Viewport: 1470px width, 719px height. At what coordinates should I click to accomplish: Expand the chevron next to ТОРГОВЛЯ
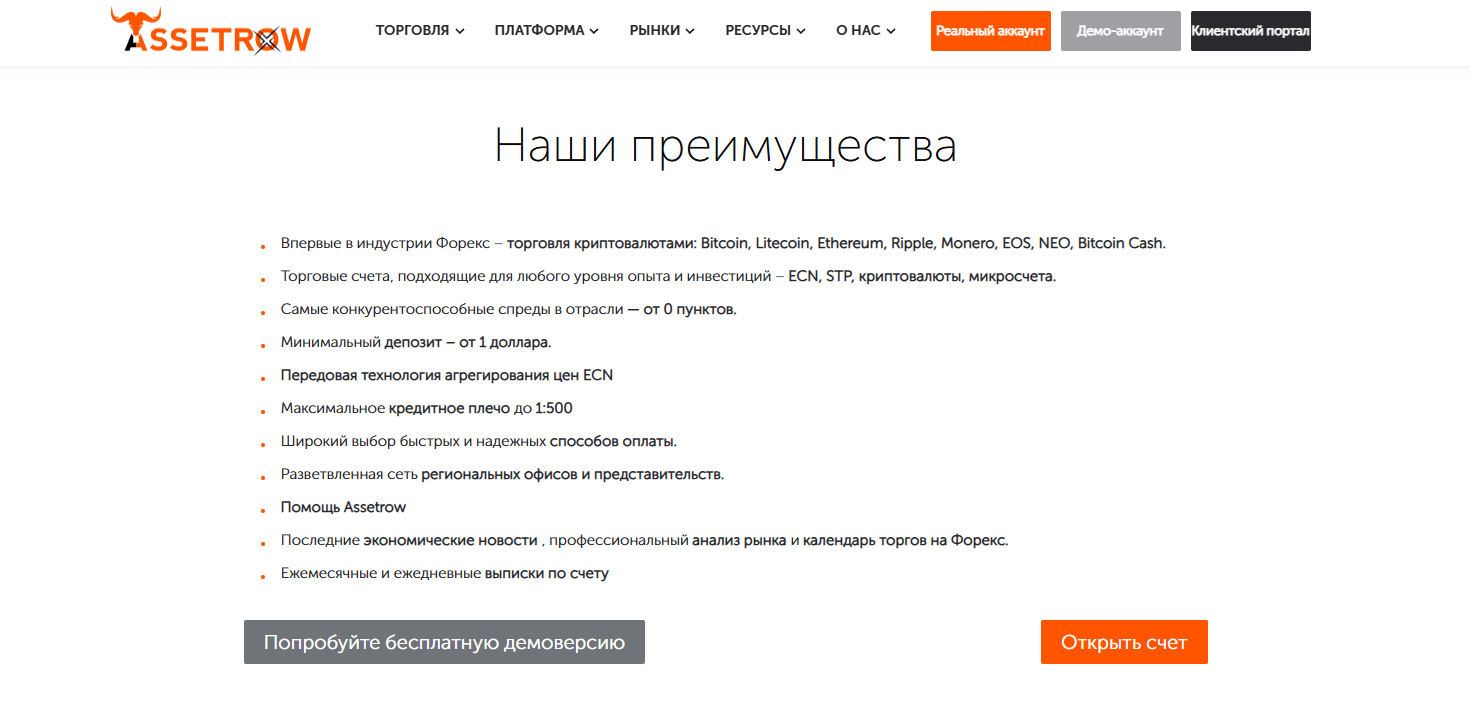pos(460,31)
